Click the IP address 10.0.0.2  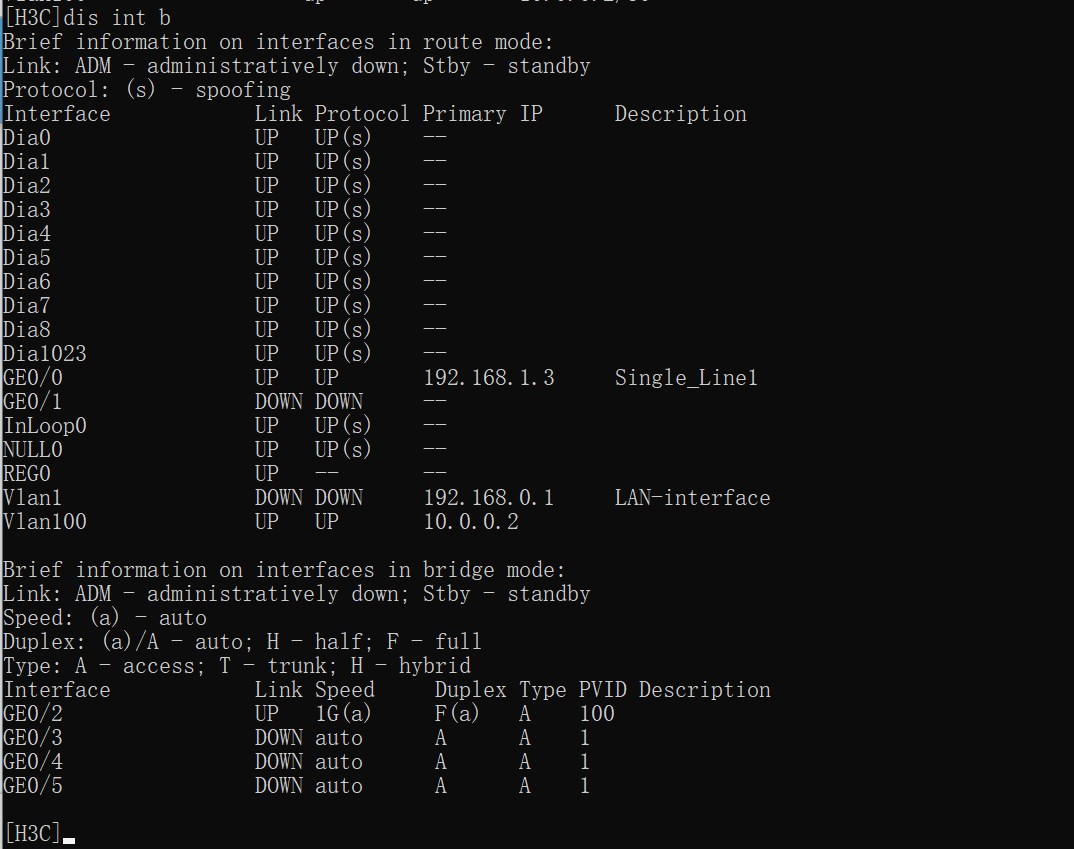pyautogui.click(x=471, y=522)
